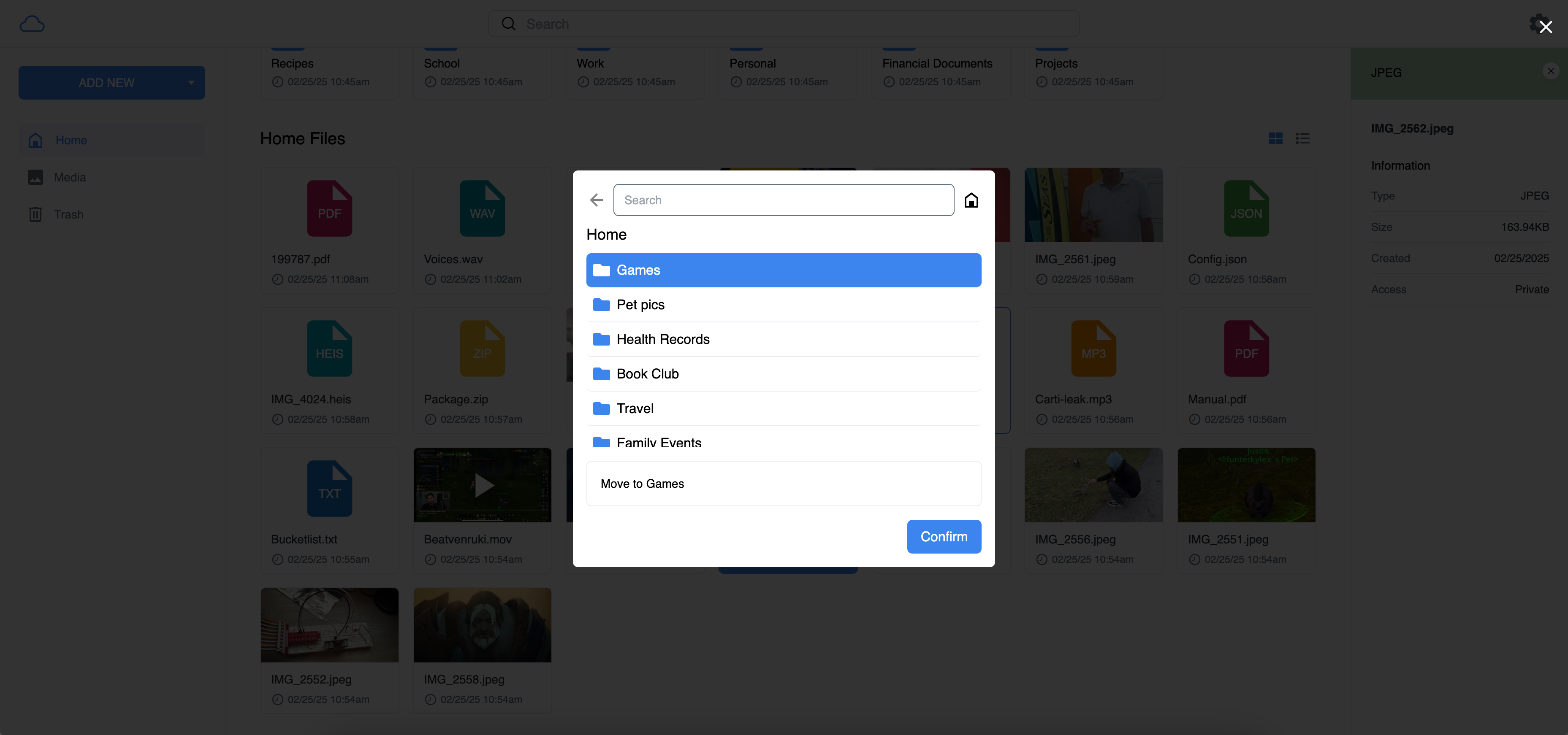Viewport: 1568px width, 735px height.
Task: Open the Personal folder card
Action: click(x=788, y=73)
